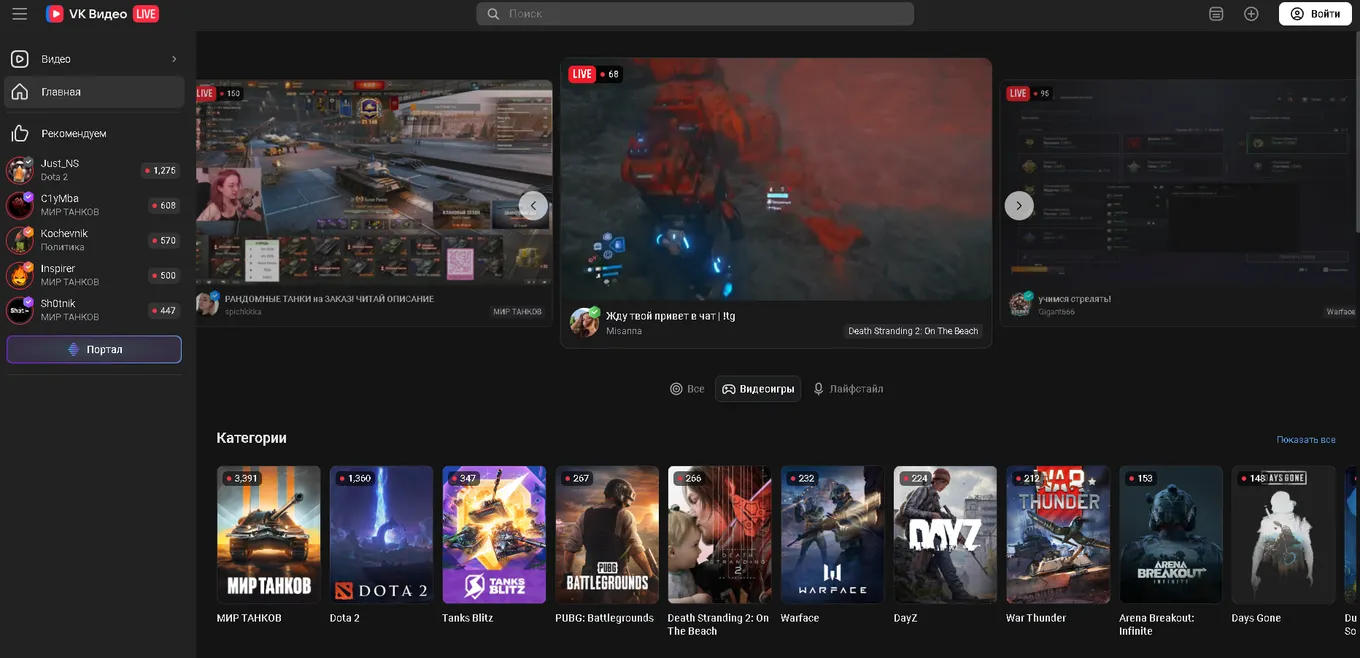Click the Рекомендуем thumbs-up icon
The width and height of the screenshot is (1360, 658).
click(19, 133)
